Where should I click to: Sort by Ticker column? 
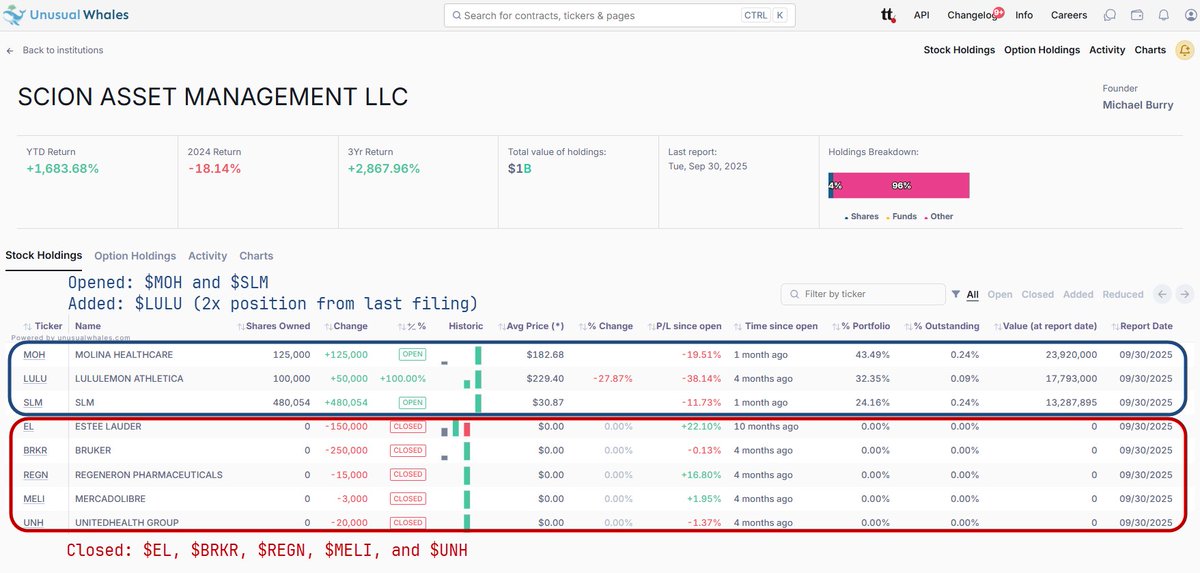(43, 326)
